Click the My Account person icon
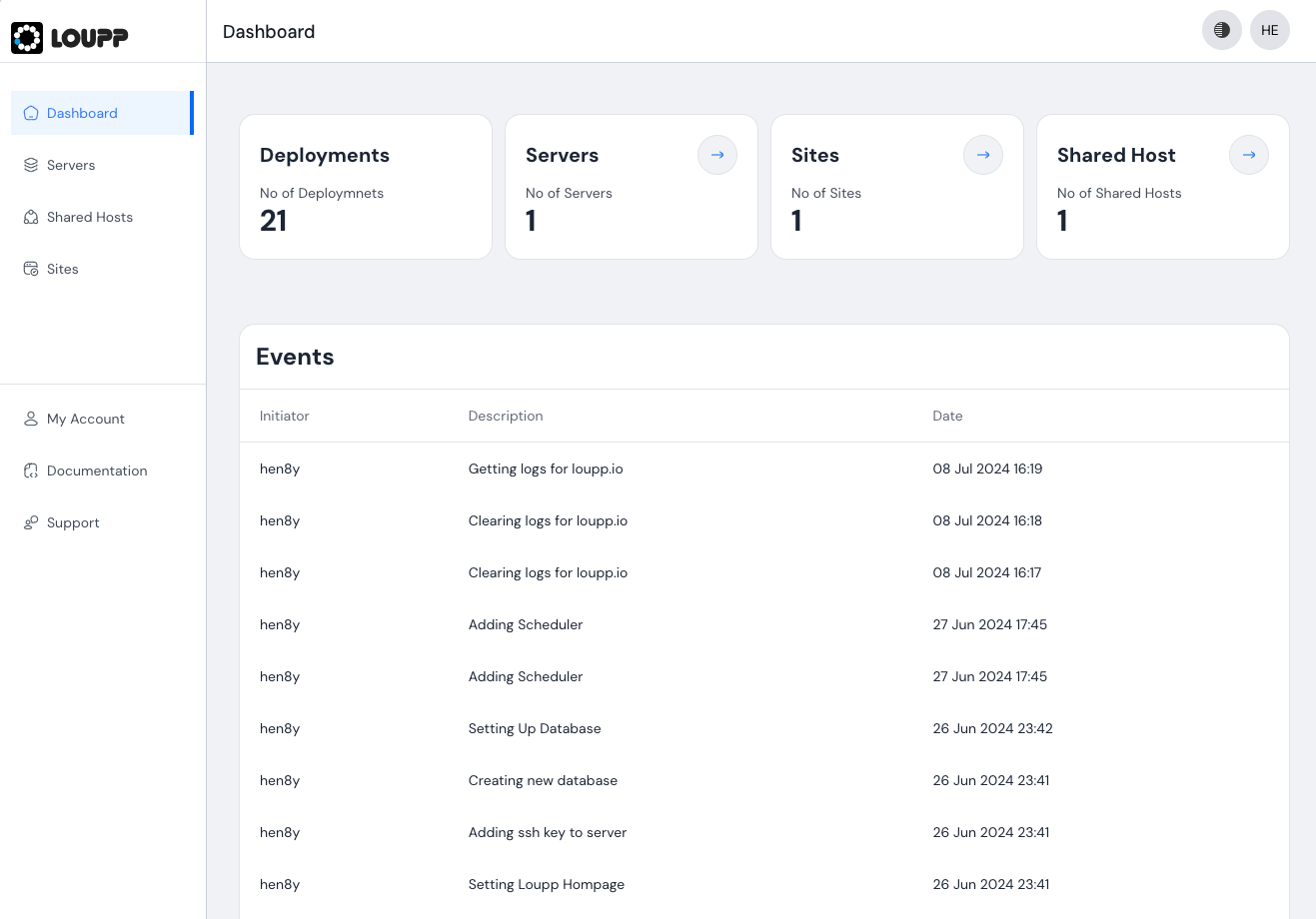The width and height of the screenshot is (1316, 919). point(31,419)
